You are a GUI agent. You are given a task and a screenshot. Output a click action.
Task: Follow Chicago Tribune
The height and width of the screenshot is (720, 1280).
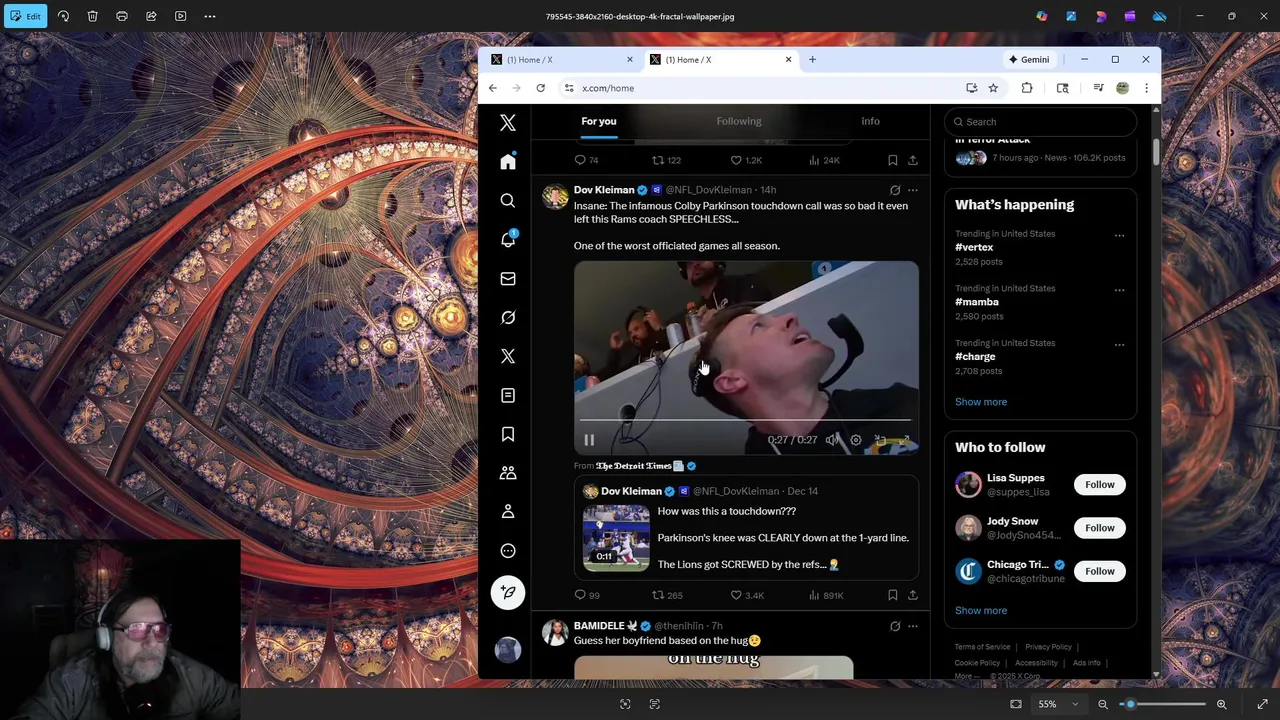pos(1099,571)
